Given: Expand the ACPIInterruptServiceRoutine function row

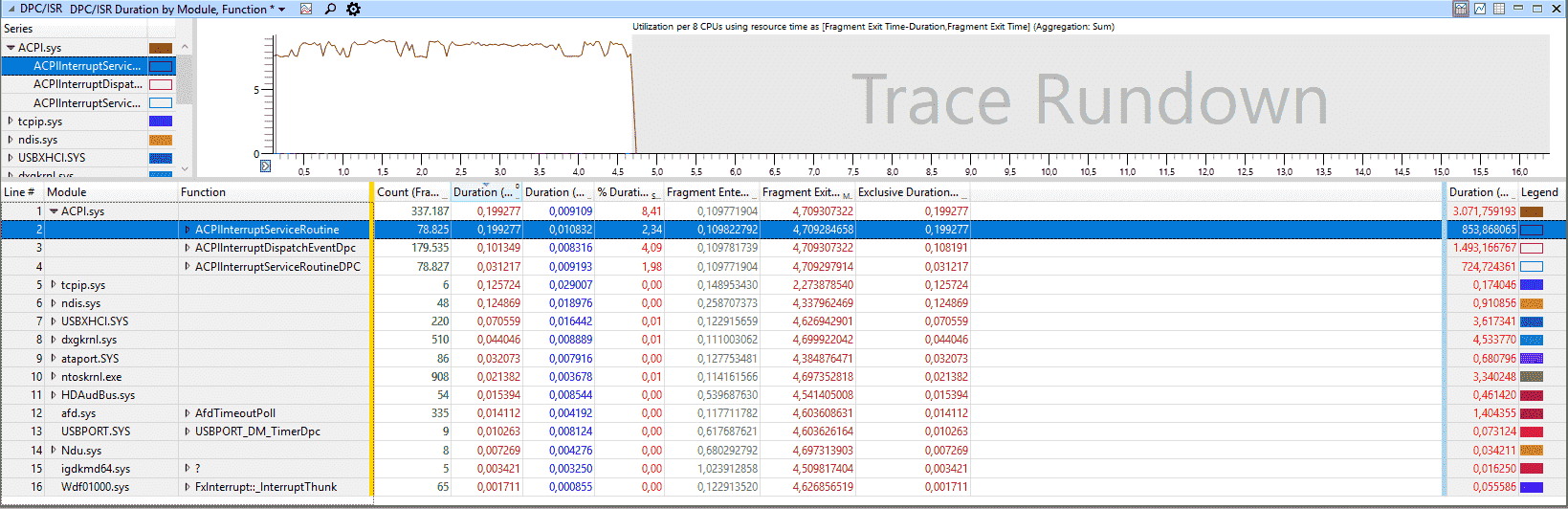Looking at the screenshot, I should pyautogui.click(x=188, y=230).
